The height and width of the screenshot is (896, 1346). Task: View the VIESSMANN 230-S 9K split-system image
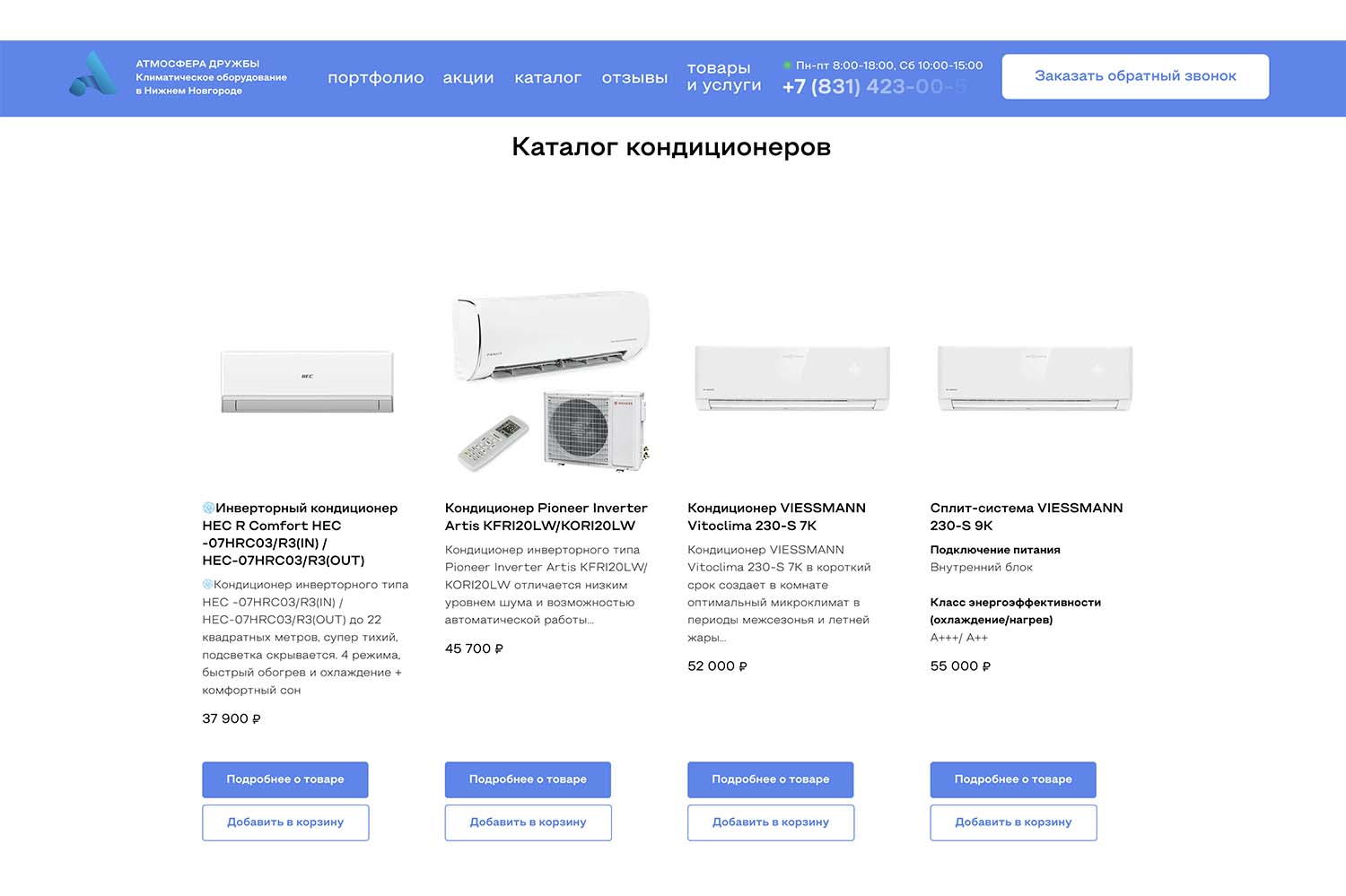click(1035, 378)
